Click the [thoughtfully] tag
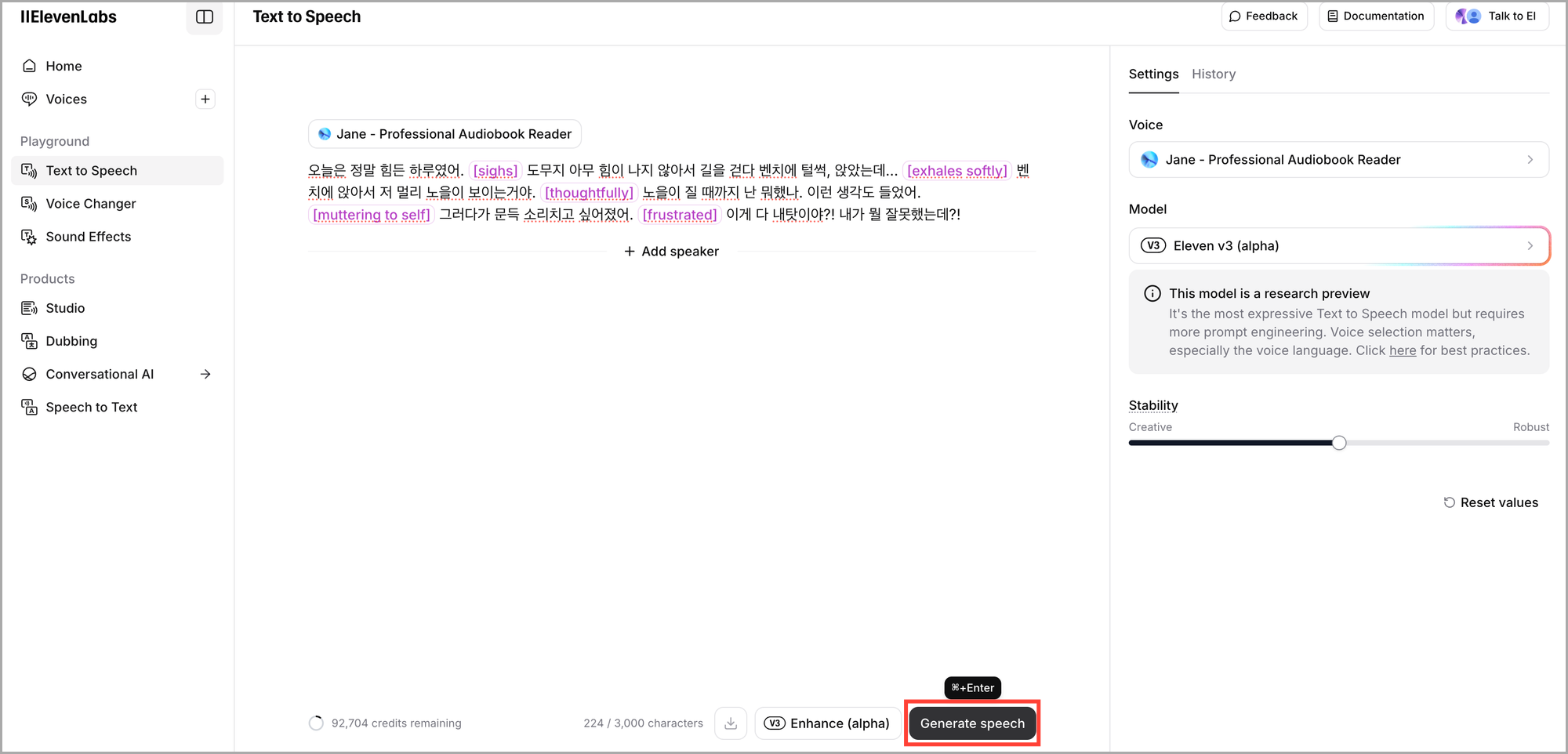Image resolution: width=1568 pixels, height=754 pixels. coord(589,193)
